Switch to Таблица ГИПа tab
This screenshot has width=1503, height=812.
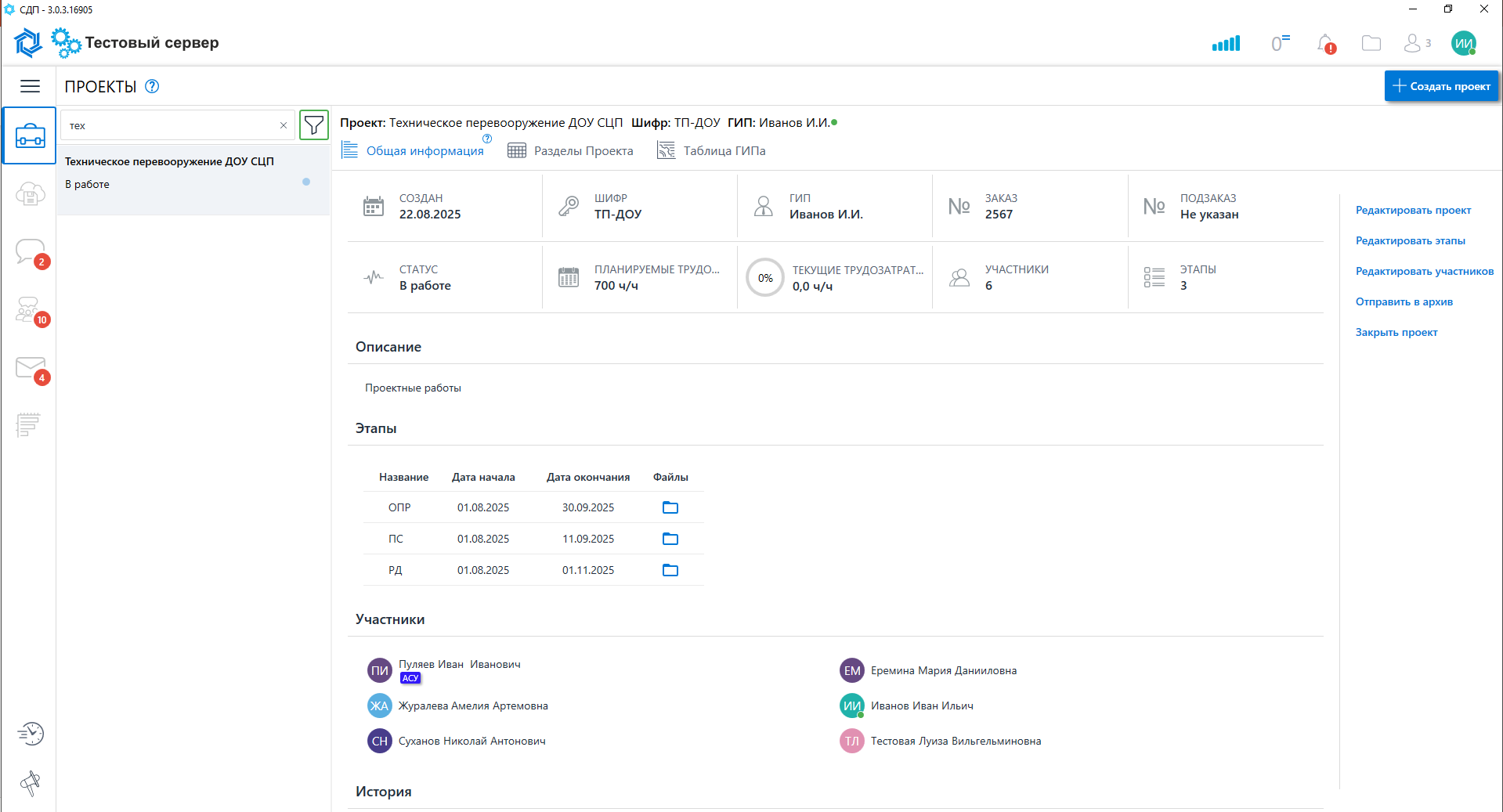point(711,150)
